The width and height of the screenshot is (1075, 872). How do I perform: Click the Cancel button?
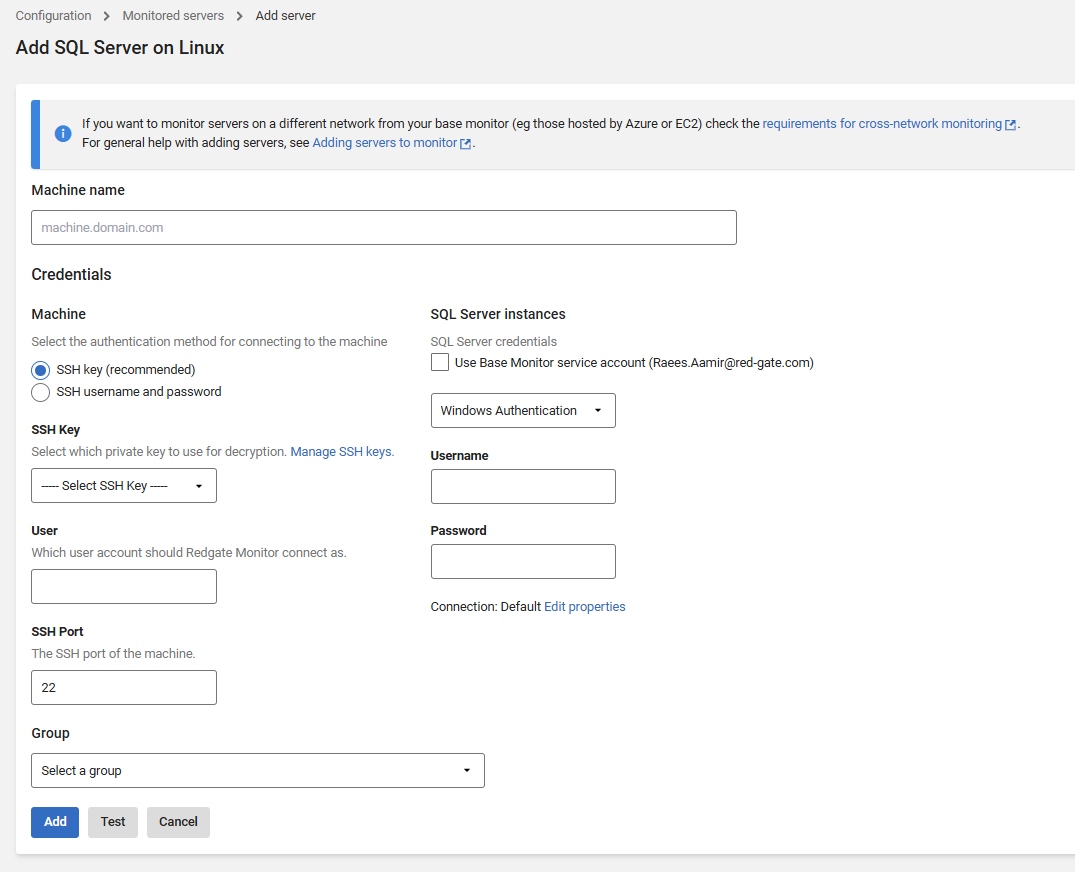[x=178, y=822]
